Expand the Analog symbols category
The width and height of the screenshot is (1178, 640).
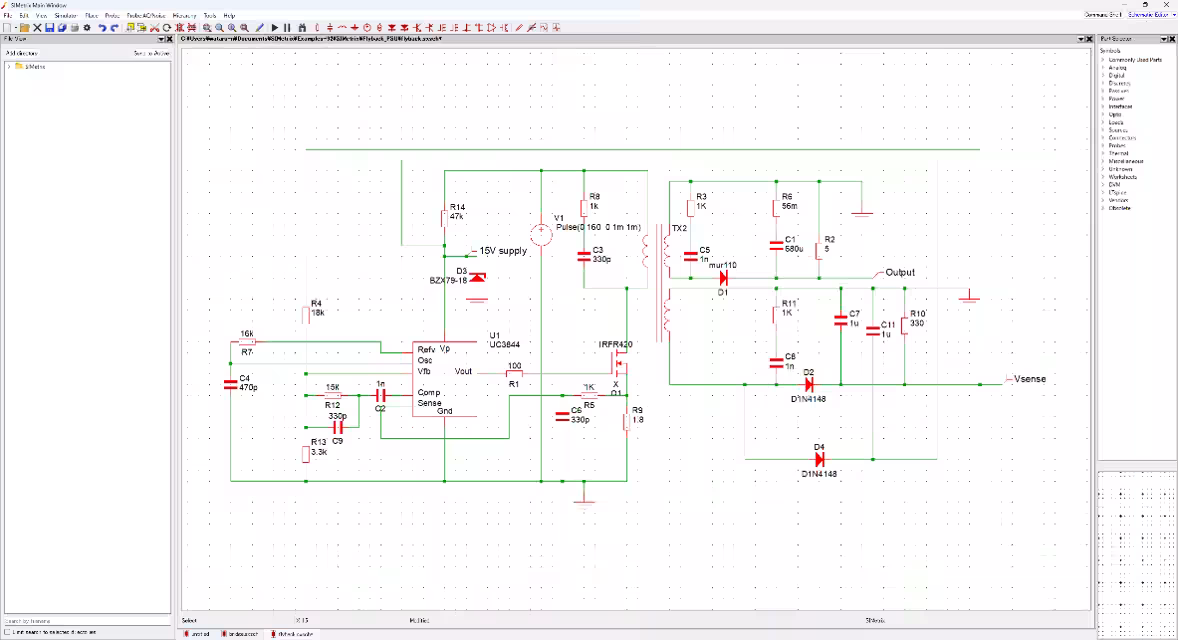point(1104,68)
